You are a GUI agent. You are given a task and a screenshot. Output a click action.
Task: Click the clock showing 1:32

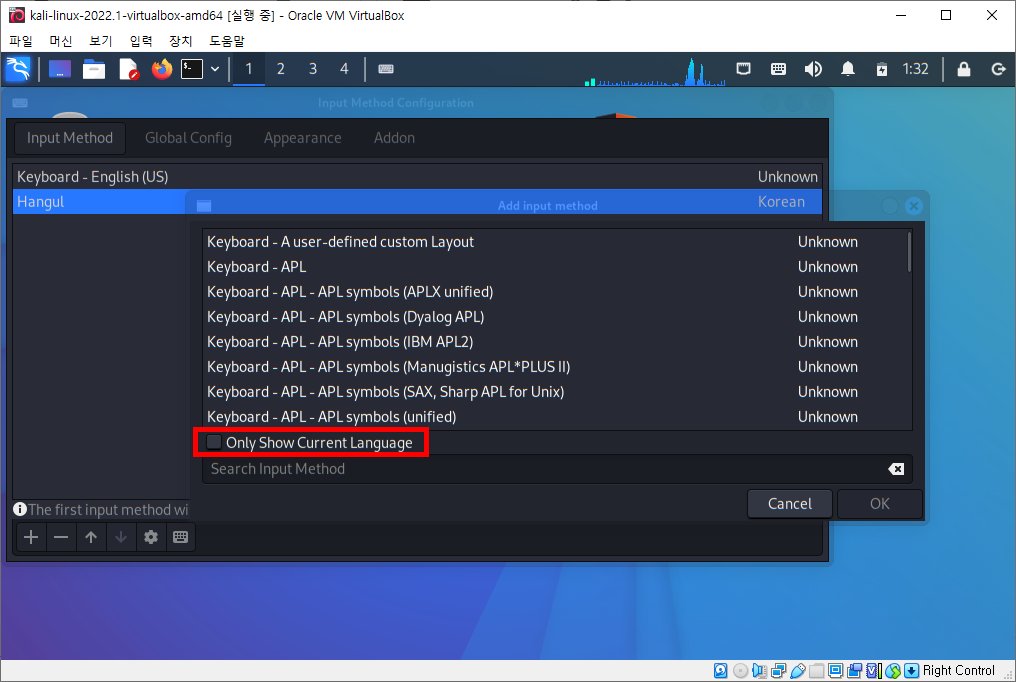click(916, 69)
